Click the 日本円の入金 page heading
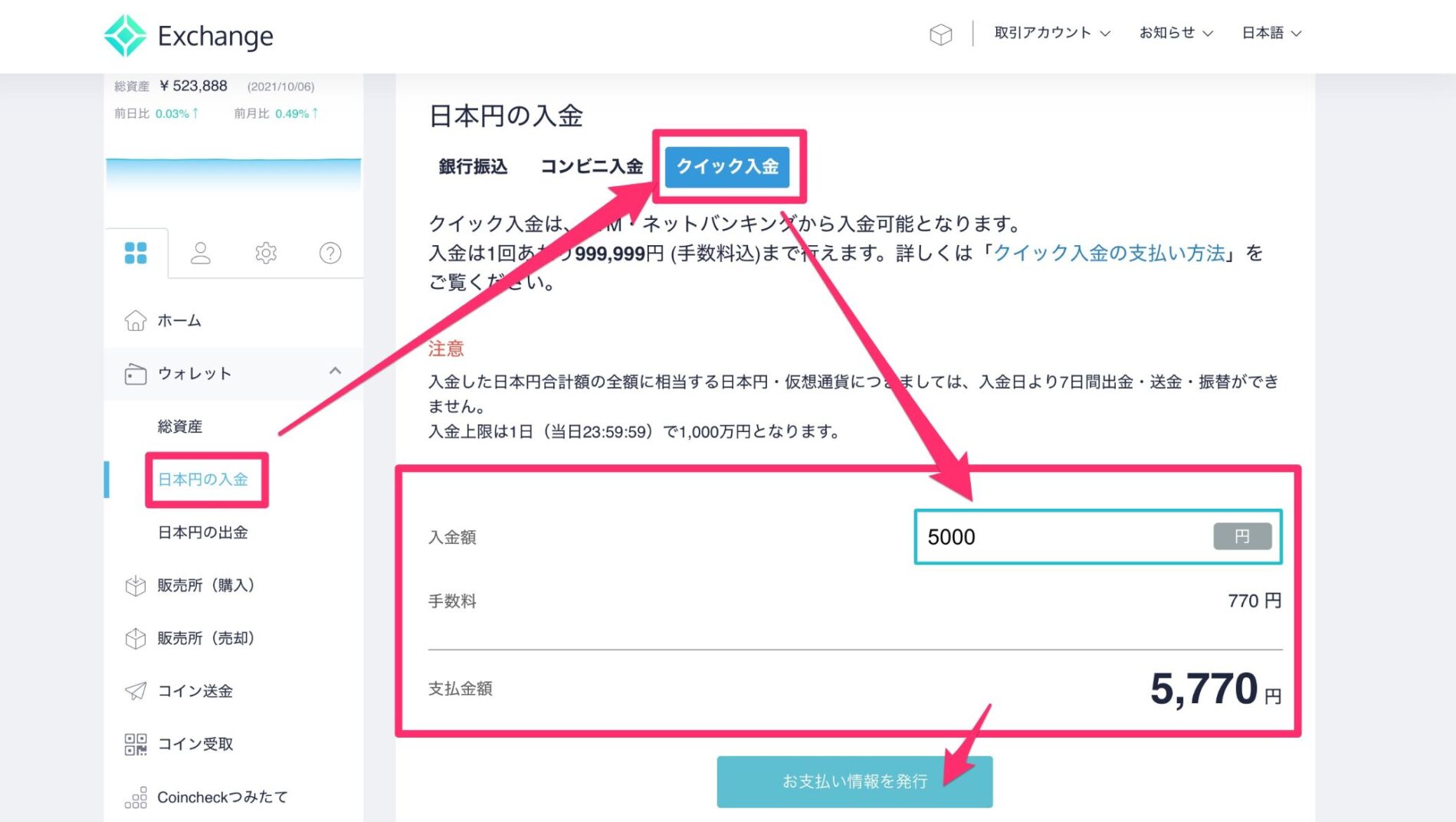1456x822 pixels. pos(506,116)
